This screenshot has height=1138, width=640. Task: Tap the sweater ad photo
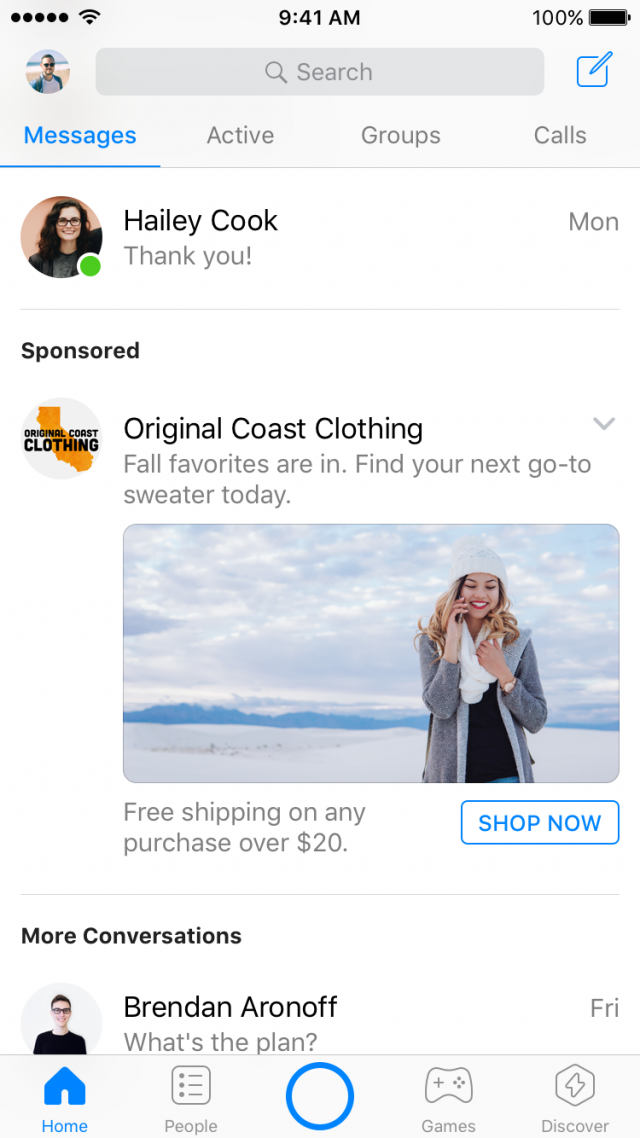[x=371, y=653]
